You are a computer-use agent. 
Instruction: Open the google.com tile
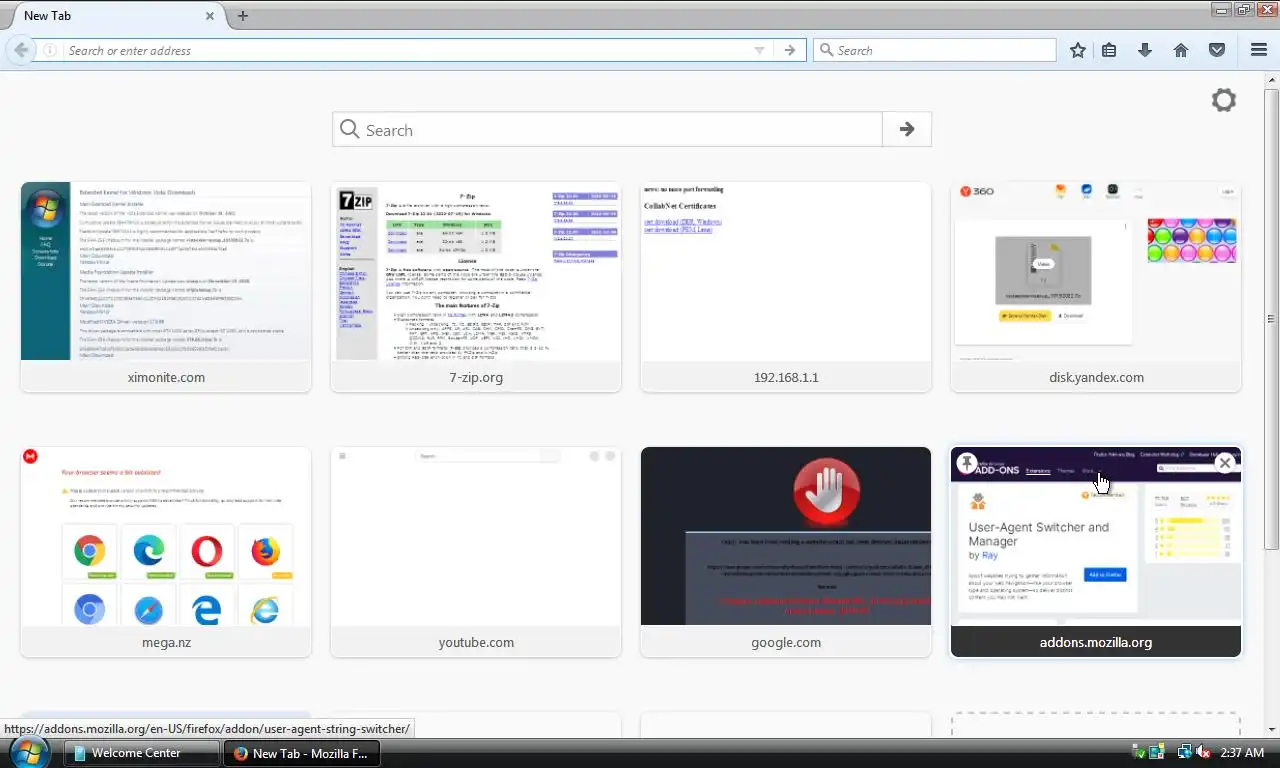[786, 552]
